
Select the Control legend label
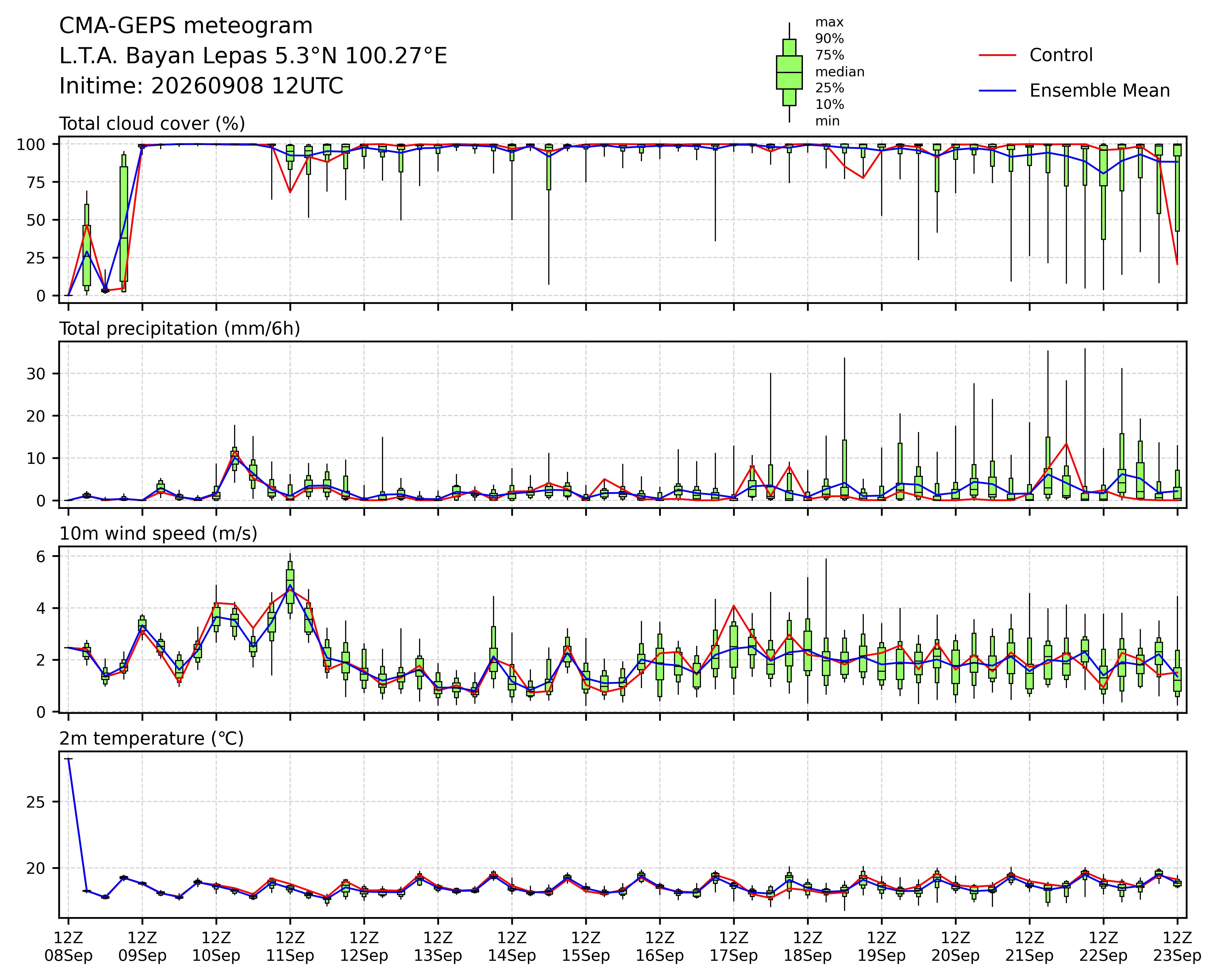1061,55
